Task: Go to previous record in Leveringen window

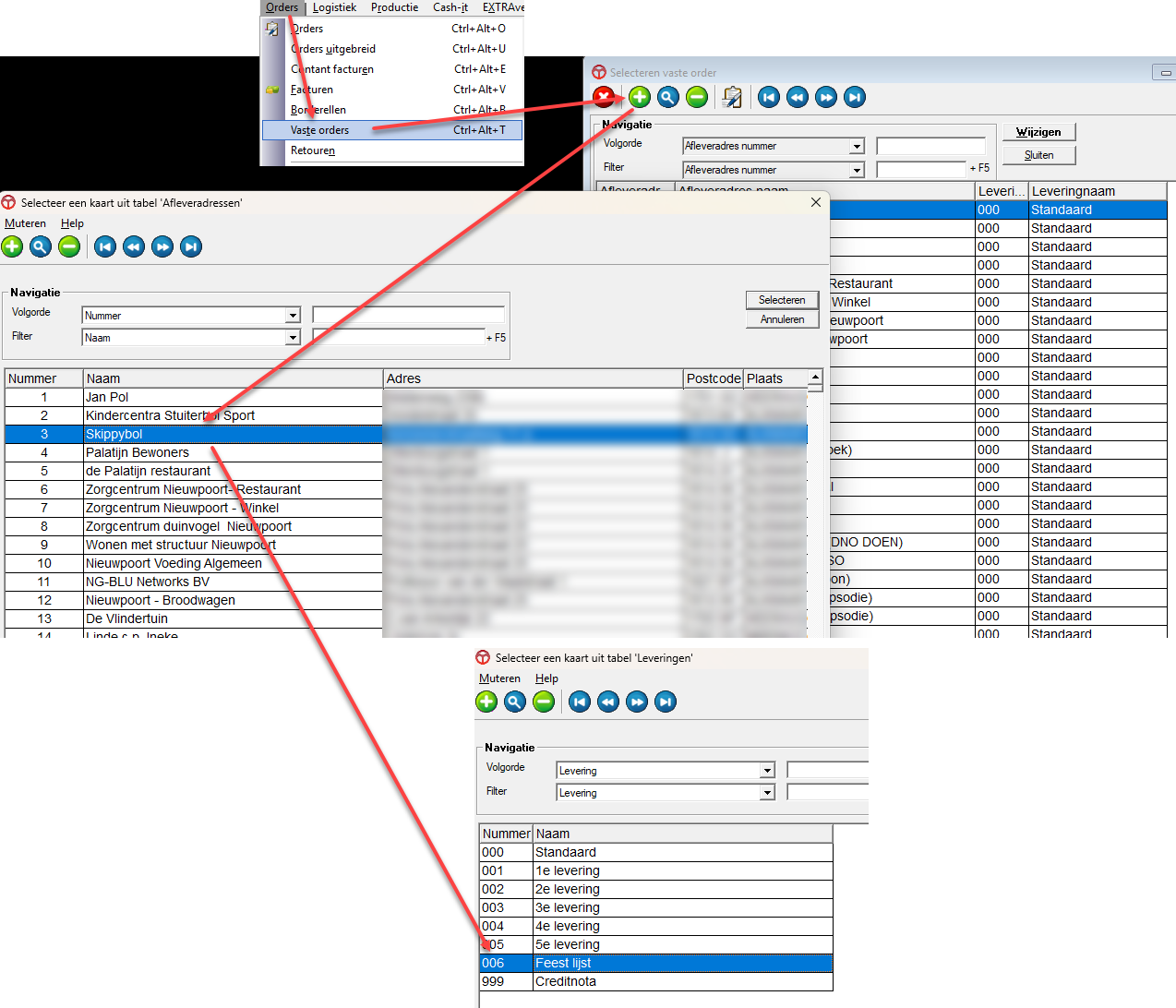Action: click(608, 702)
